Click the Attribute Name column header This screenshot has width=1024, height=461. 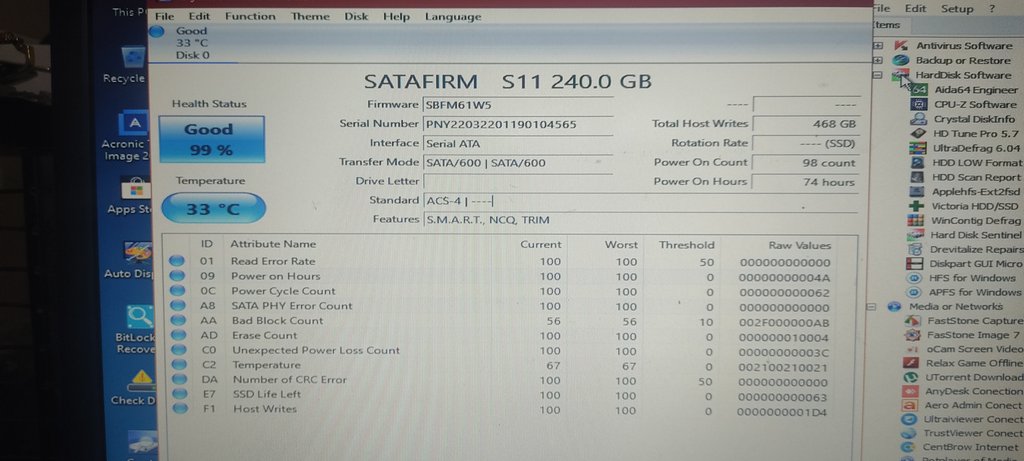coord(273,244)
